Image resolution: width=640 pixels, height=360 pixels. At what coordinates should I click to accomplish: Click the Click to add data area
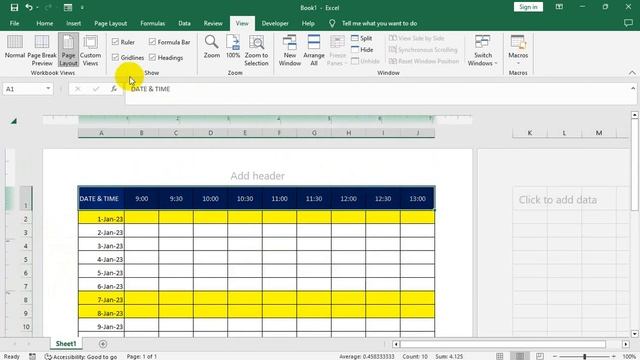coord(558,200)
